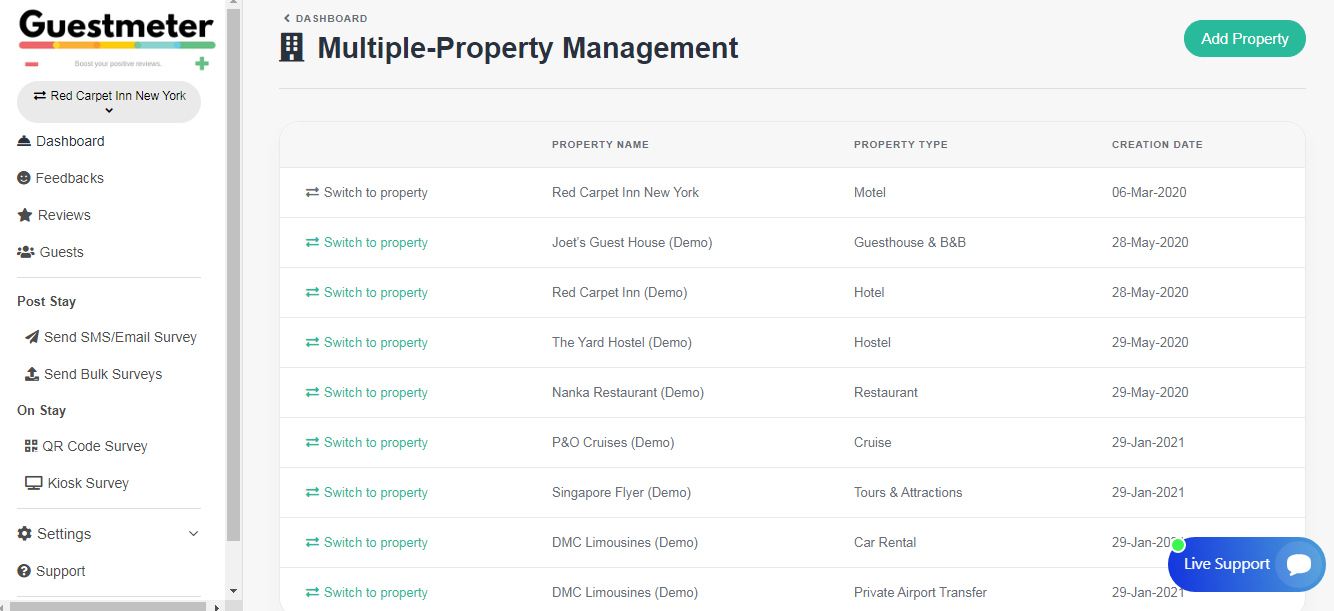Image resolution: width=1334 pixels, height=611 pixels.
Task: Click the sidebar vertical scrollbar down arrow
Action: click(234, 591)
